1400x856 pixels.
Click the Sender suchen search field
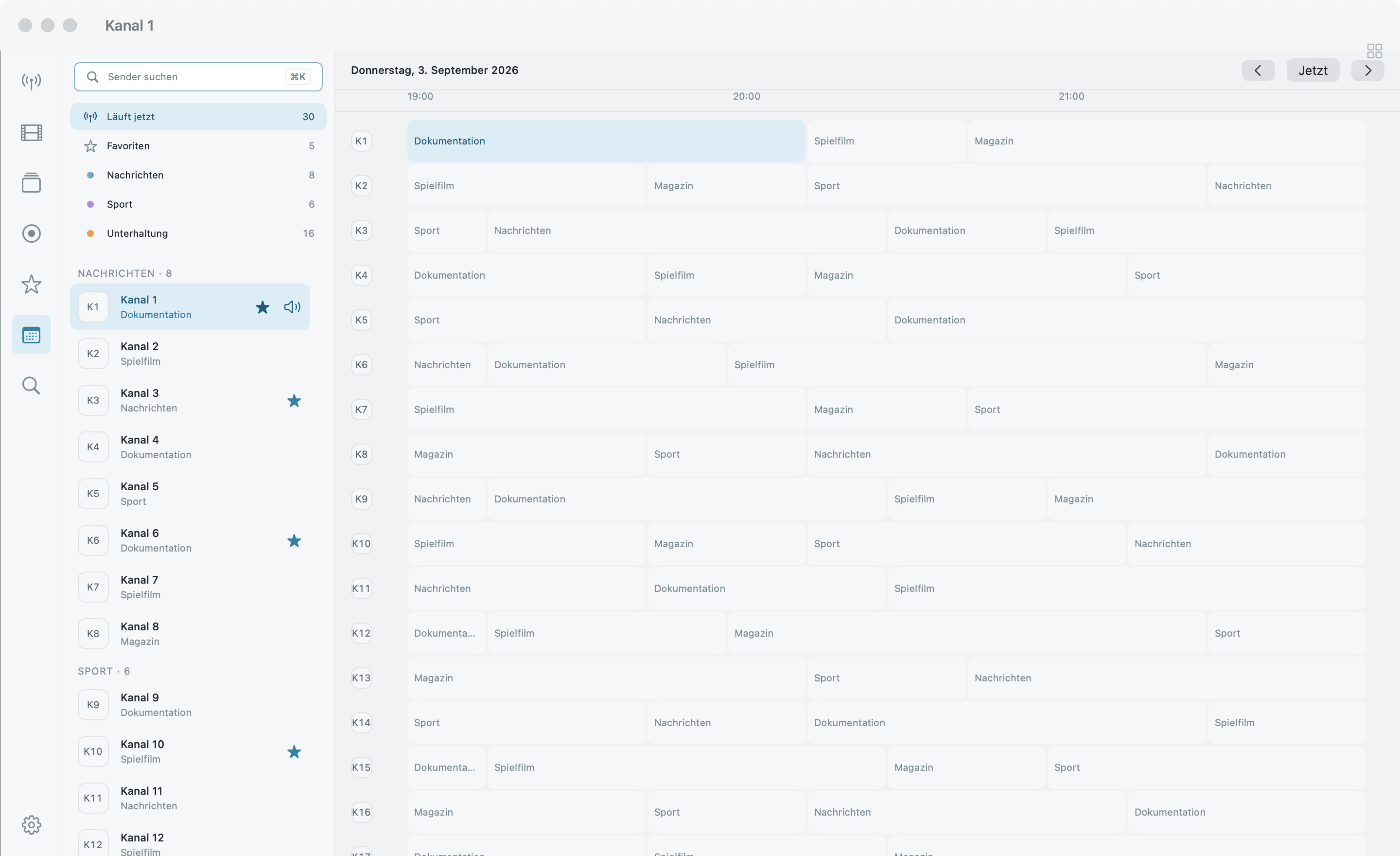198,77
